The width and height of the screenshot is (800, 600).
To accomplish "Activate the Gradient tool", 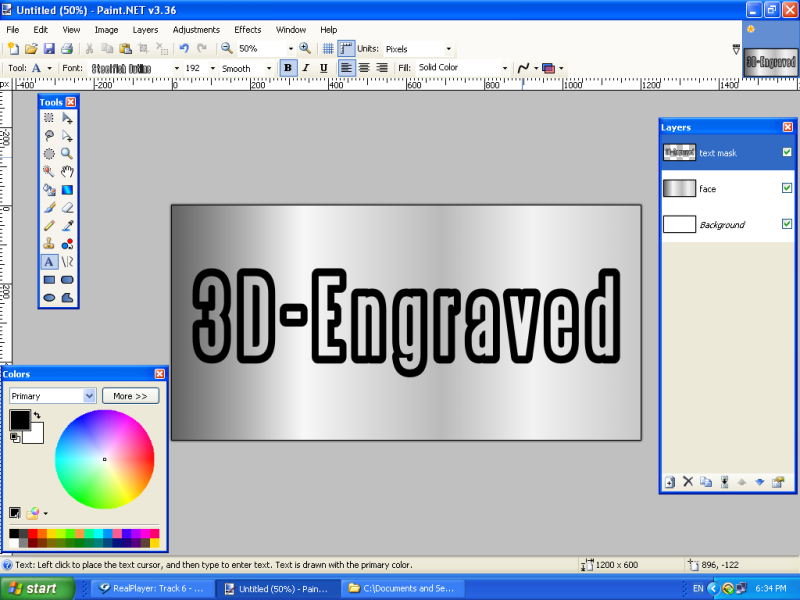I will [x=67, y=189].
